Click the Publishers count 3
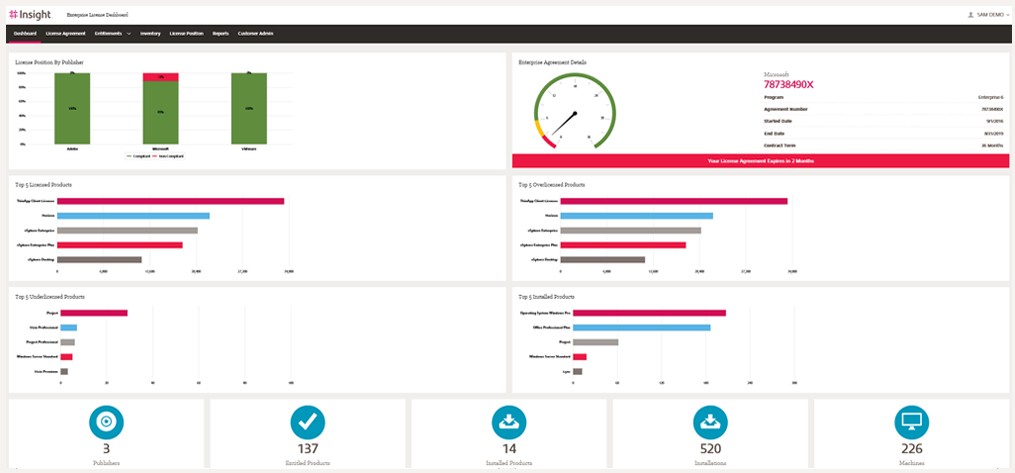The height and width of the screenshot is (473, 1015). pyautogui.click(x=106, y=449)
